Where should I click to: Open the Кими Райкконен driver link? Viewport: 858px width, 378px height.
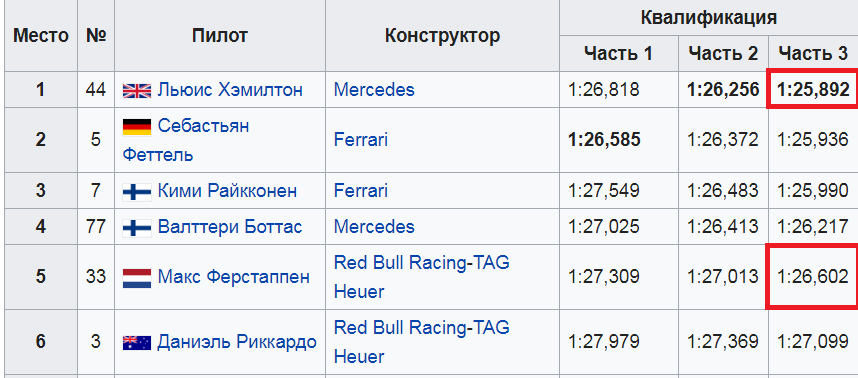pos(227,191)
